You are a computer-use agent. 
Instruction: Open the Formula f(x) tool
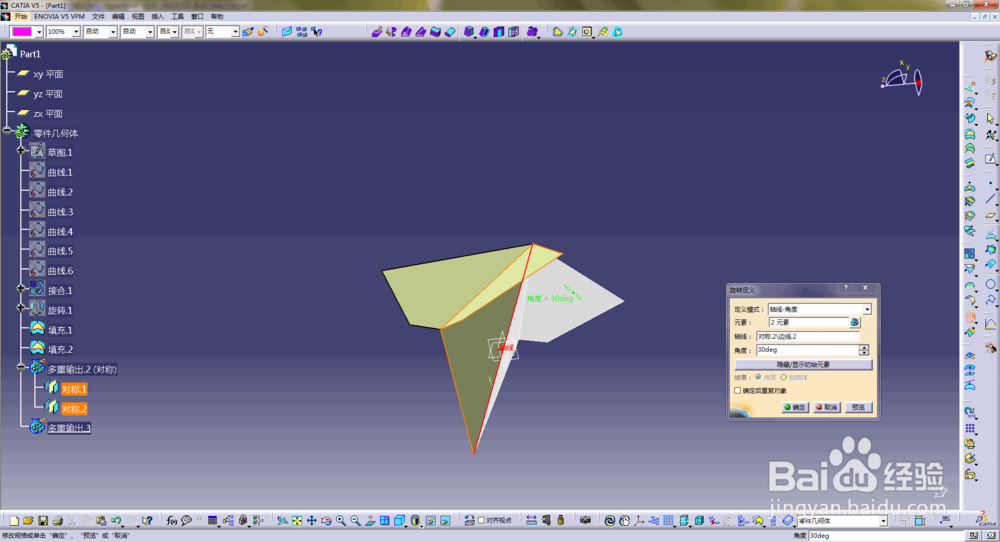(x=172, y=521)
